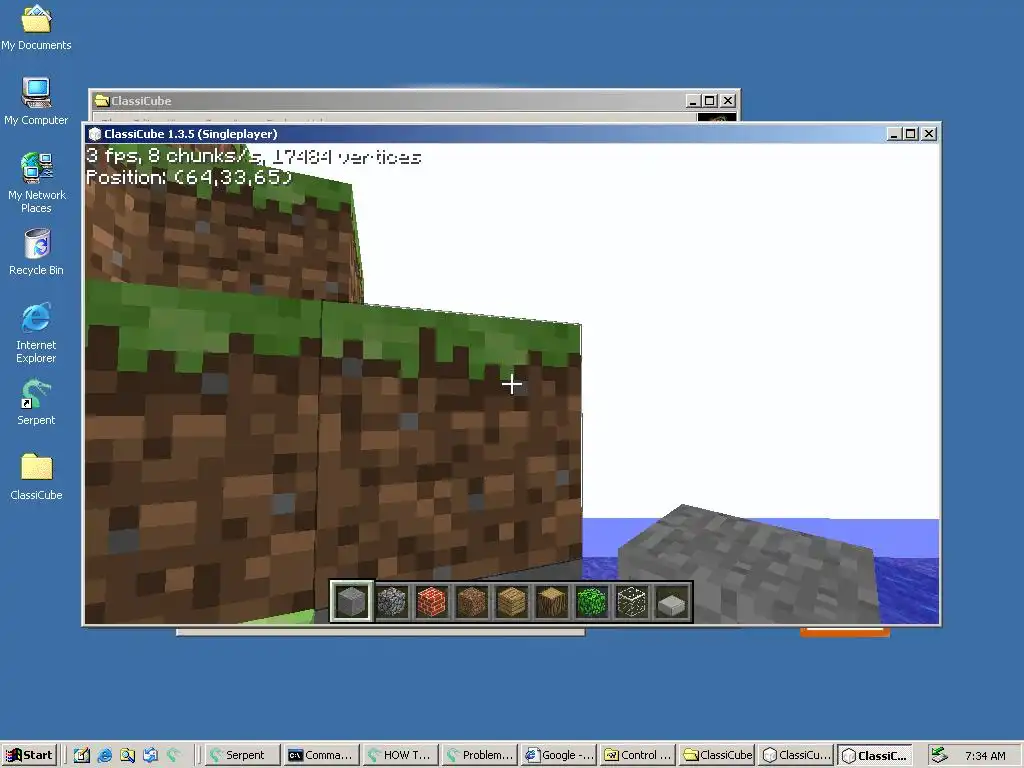Select the red brick block in hotbar
The width and height of the screenshot is (1024, 768).
pyautogui.click(x=432, y=601)
